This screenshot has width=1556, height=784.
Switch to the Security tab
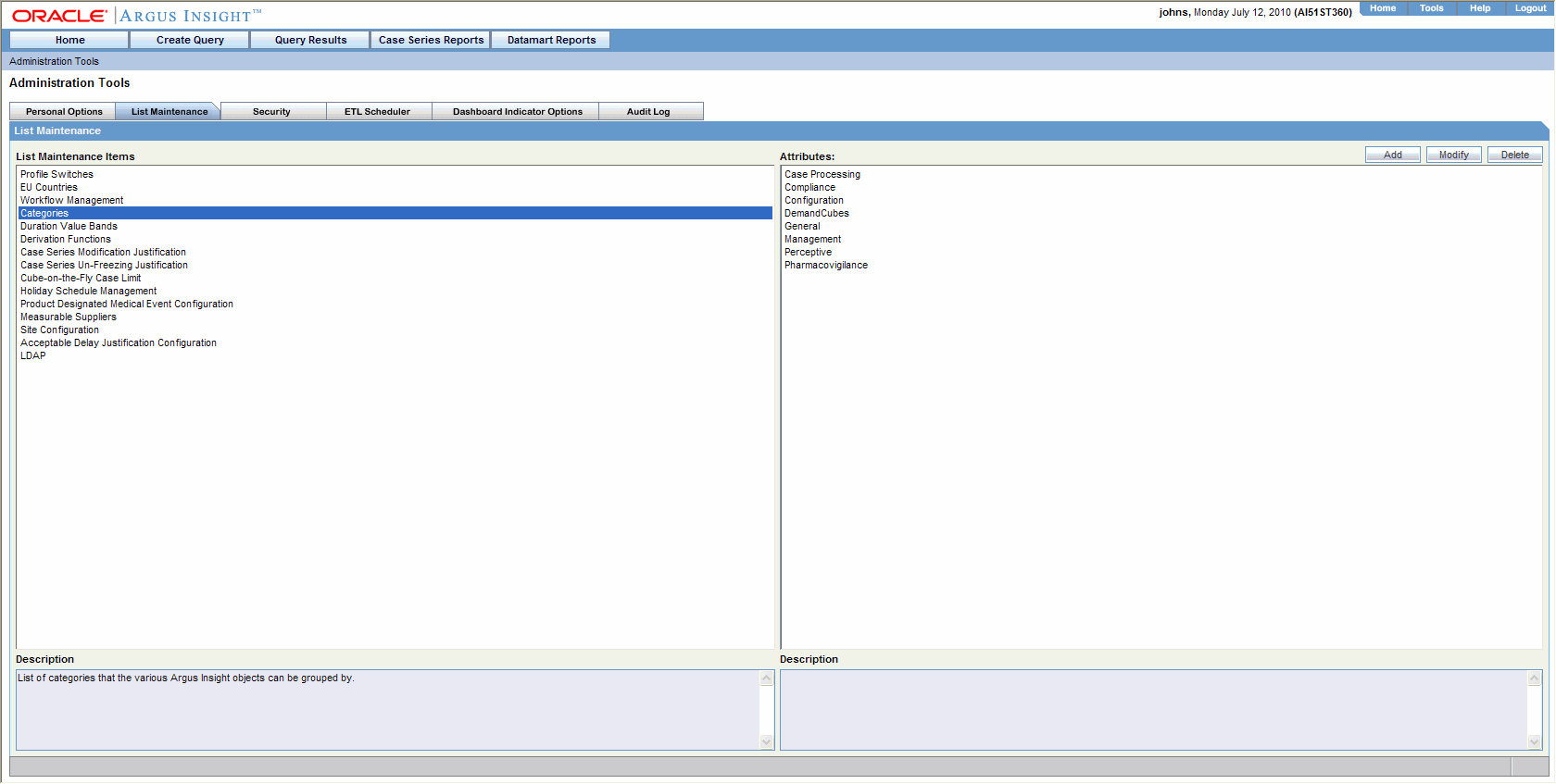[271, 111]
